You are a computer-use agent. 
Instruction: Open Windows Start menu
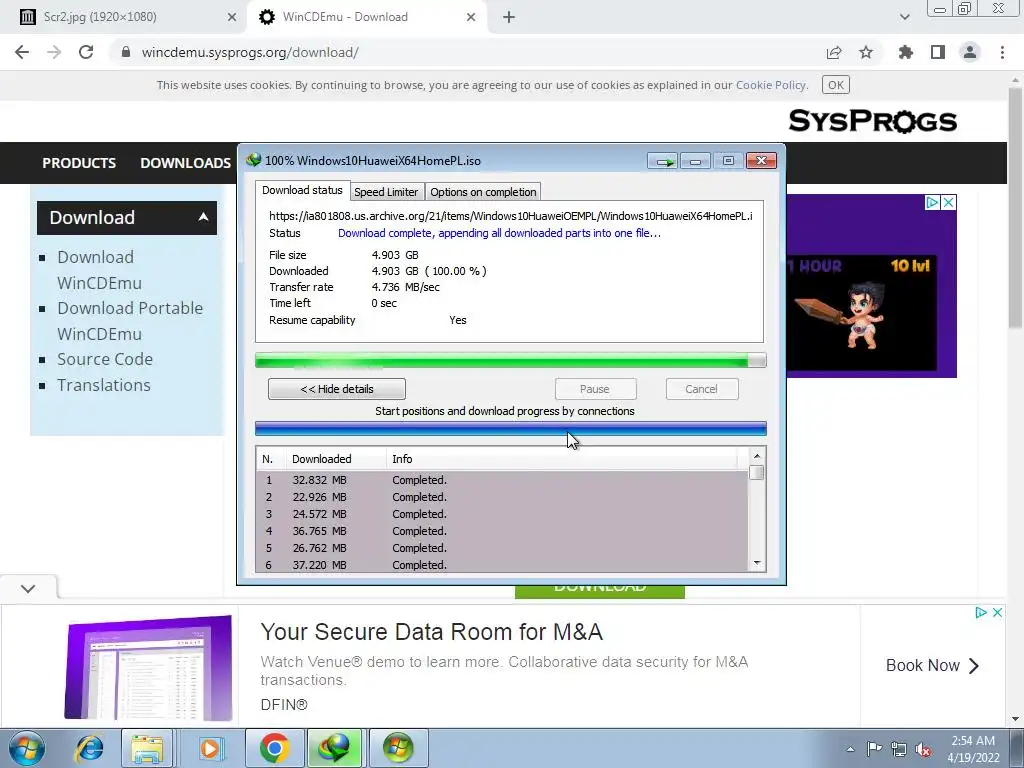(x=27, y=748)
